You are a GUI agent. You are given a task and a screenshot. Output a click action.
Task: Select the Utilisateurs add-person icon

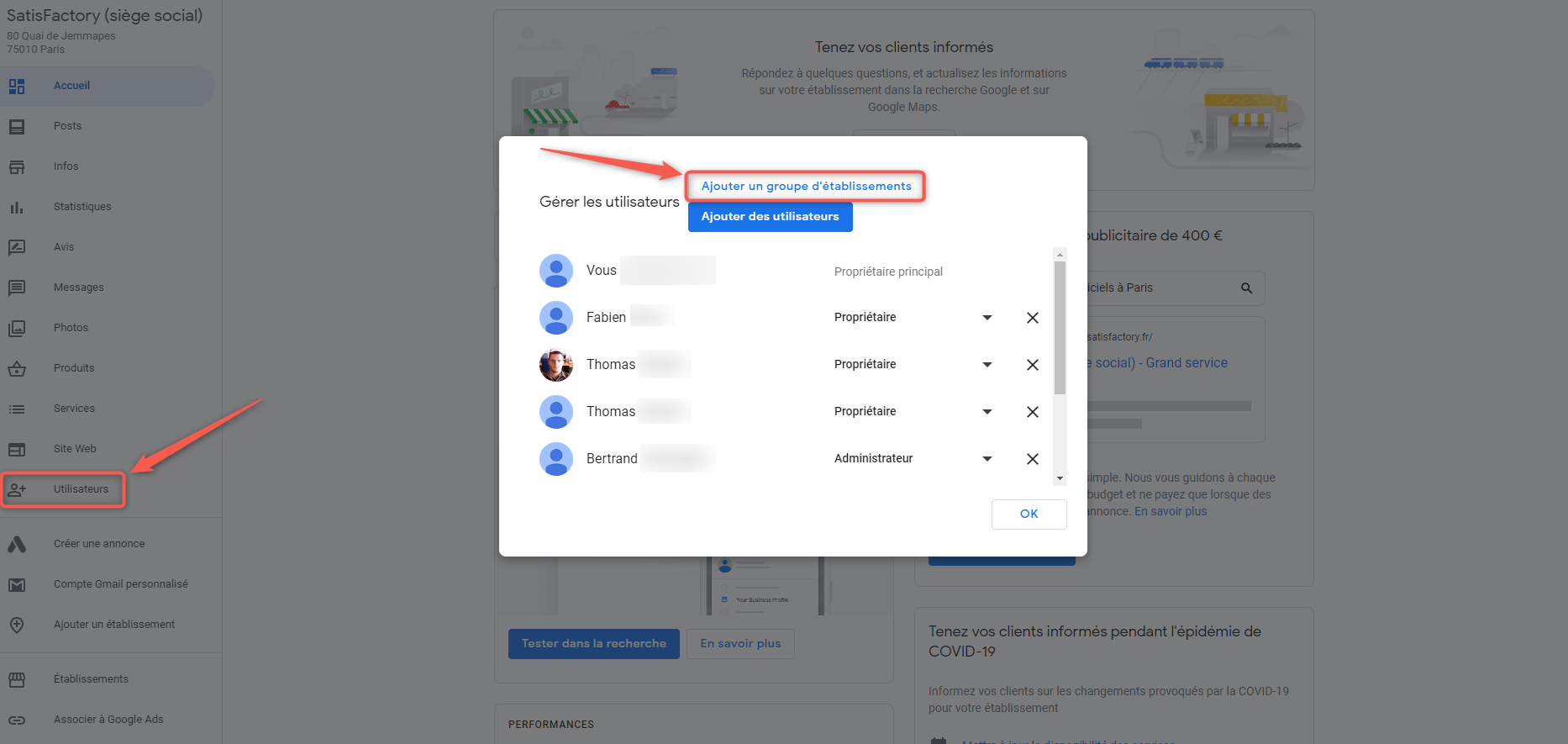point(17,489)
